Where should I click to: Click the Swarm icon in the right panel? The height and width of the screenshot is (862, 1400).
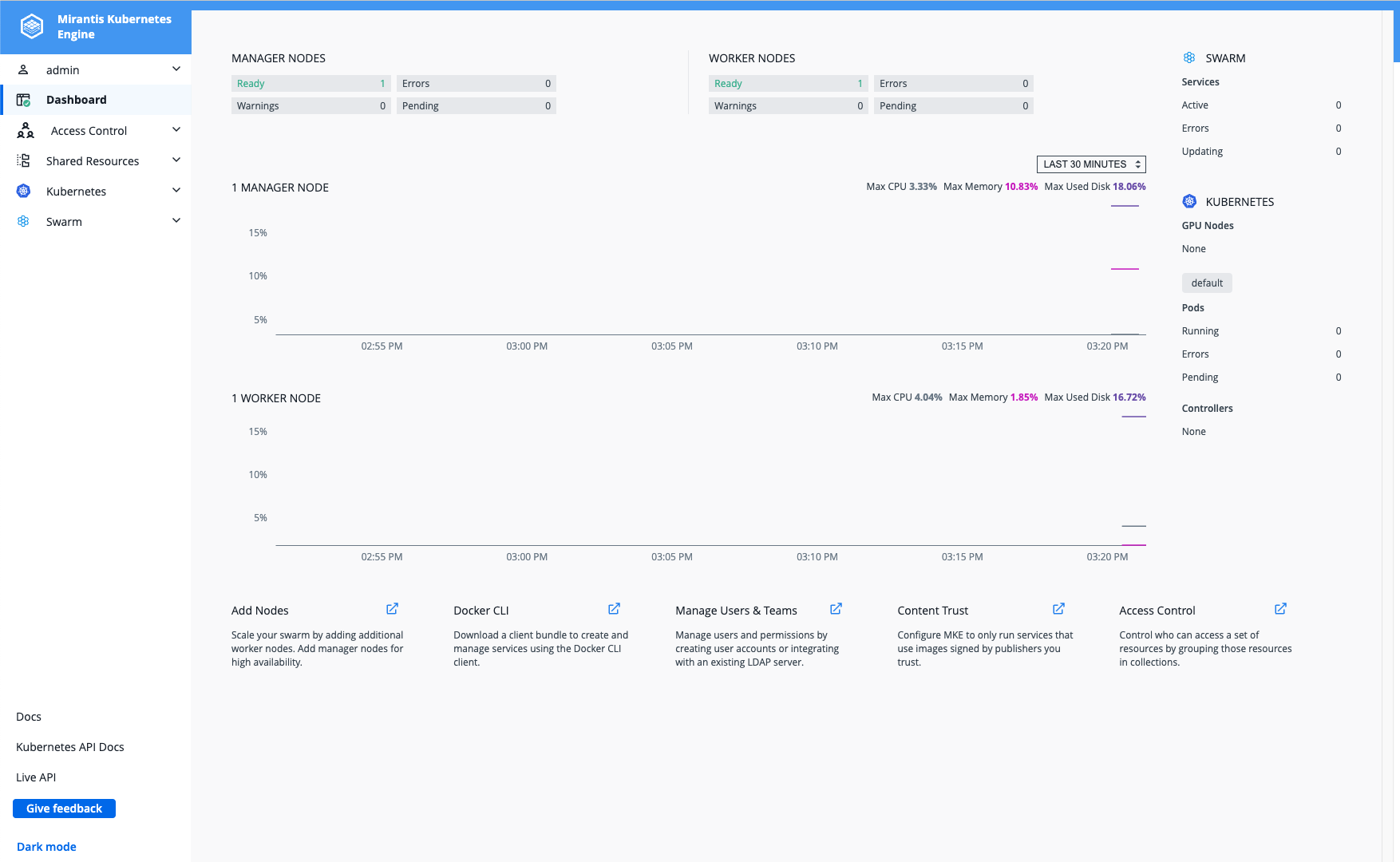(1189, 57)
